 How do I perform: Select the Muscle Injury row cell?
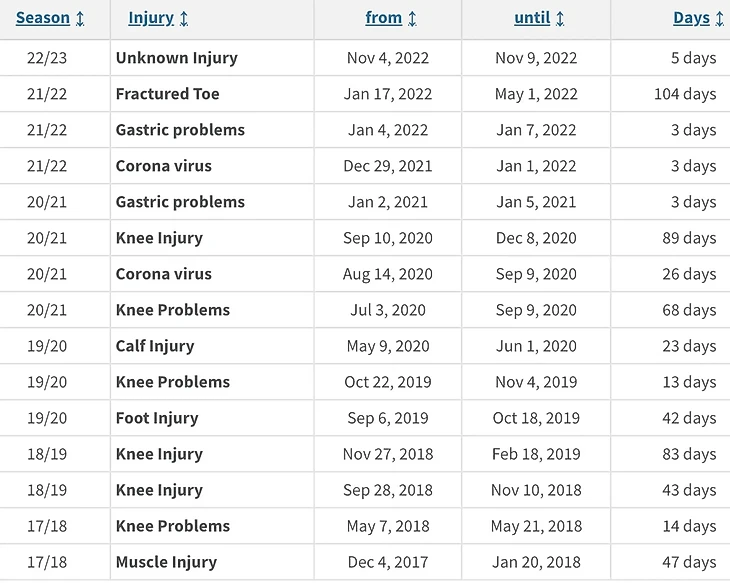[166, 562]
